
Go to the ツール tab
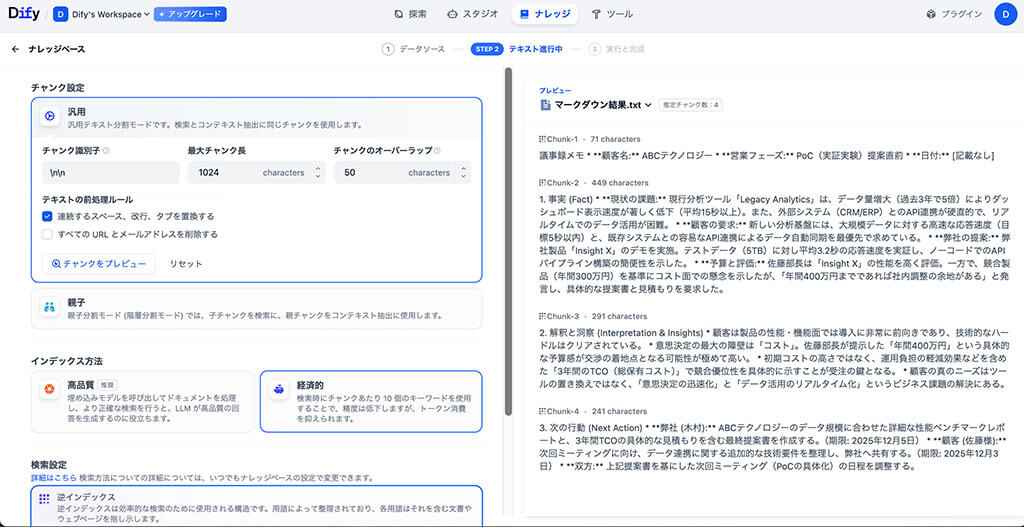(612, 14)
